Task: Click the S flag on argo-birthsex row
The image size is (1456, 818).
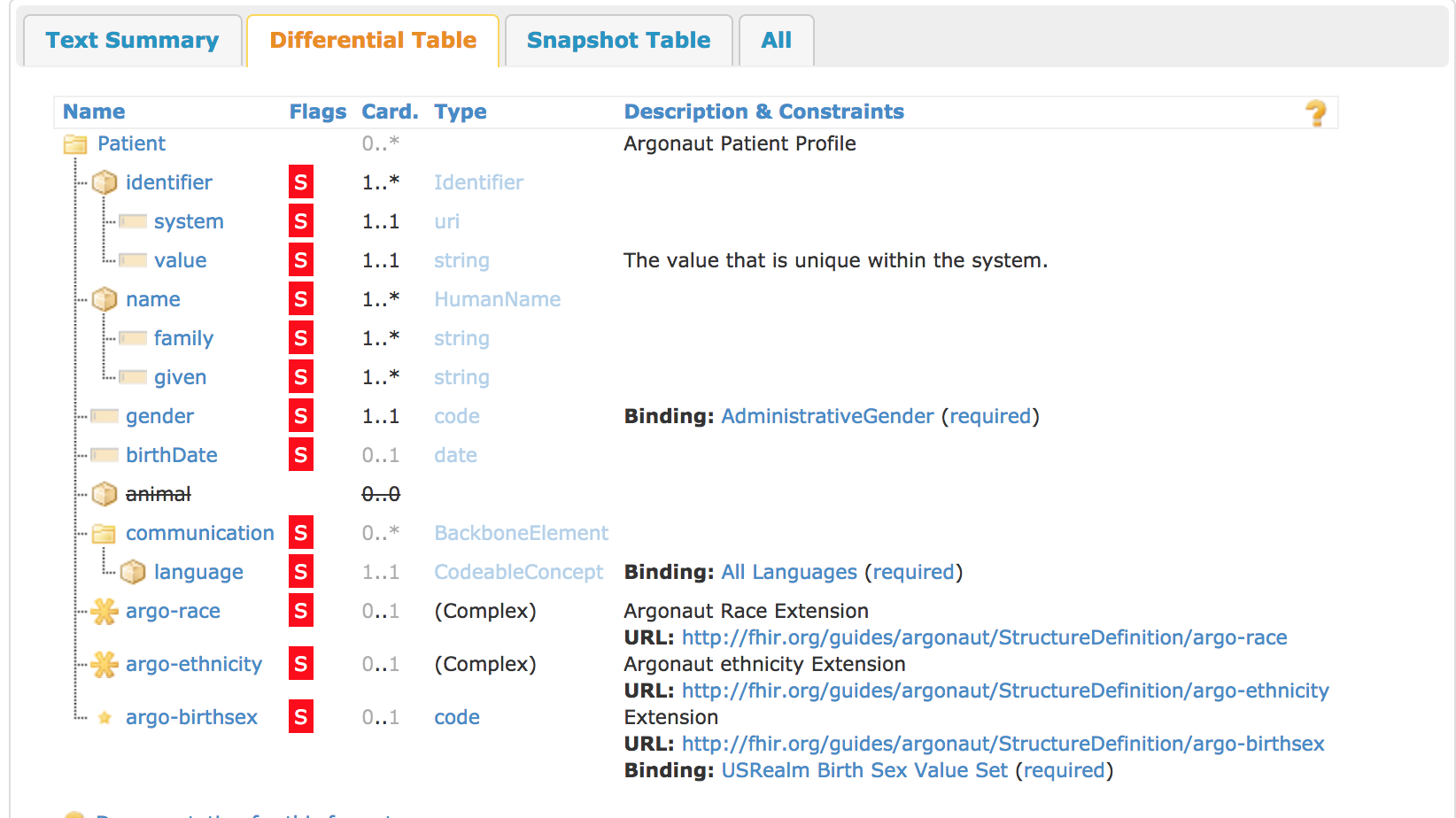Action: 301,717
